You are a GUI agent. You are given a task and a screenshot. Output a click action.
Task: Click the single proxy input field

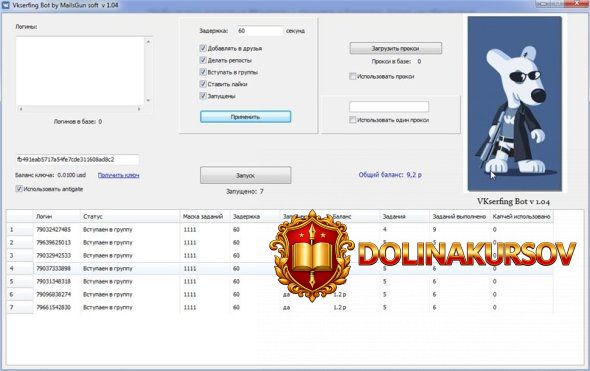[389, 106]
